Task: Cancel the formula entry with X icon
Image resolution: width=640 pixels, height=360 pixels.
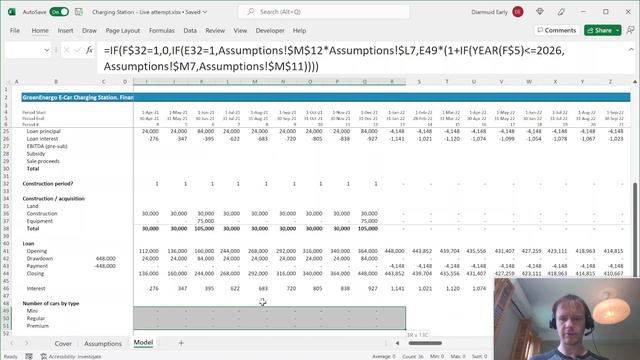Action: [66, 50]
